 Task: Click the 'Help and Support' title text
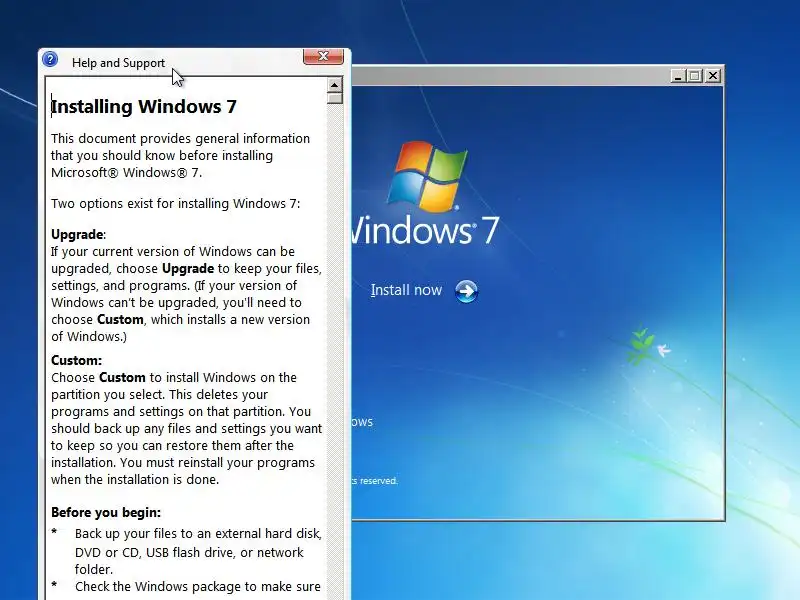click(x=118, y=63)
